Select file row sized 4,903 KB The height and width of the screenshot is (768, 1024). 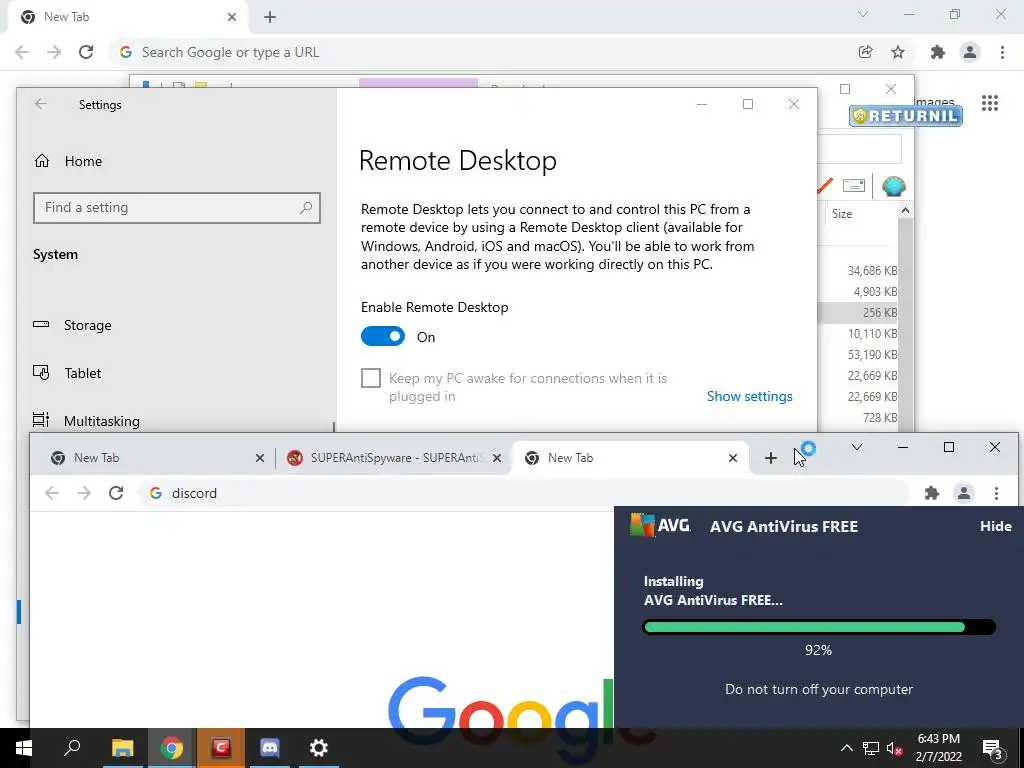point(875,291)
